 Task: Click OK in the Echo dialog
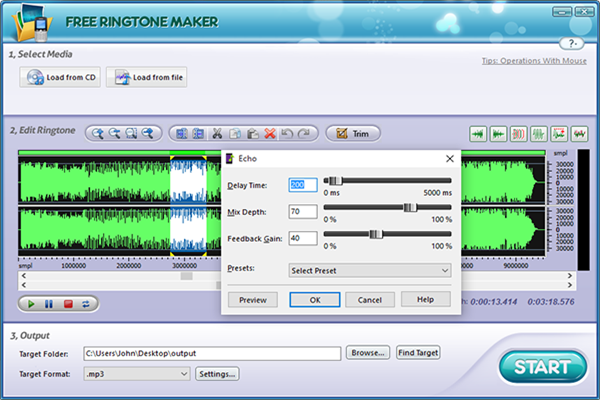pos(314,299)
